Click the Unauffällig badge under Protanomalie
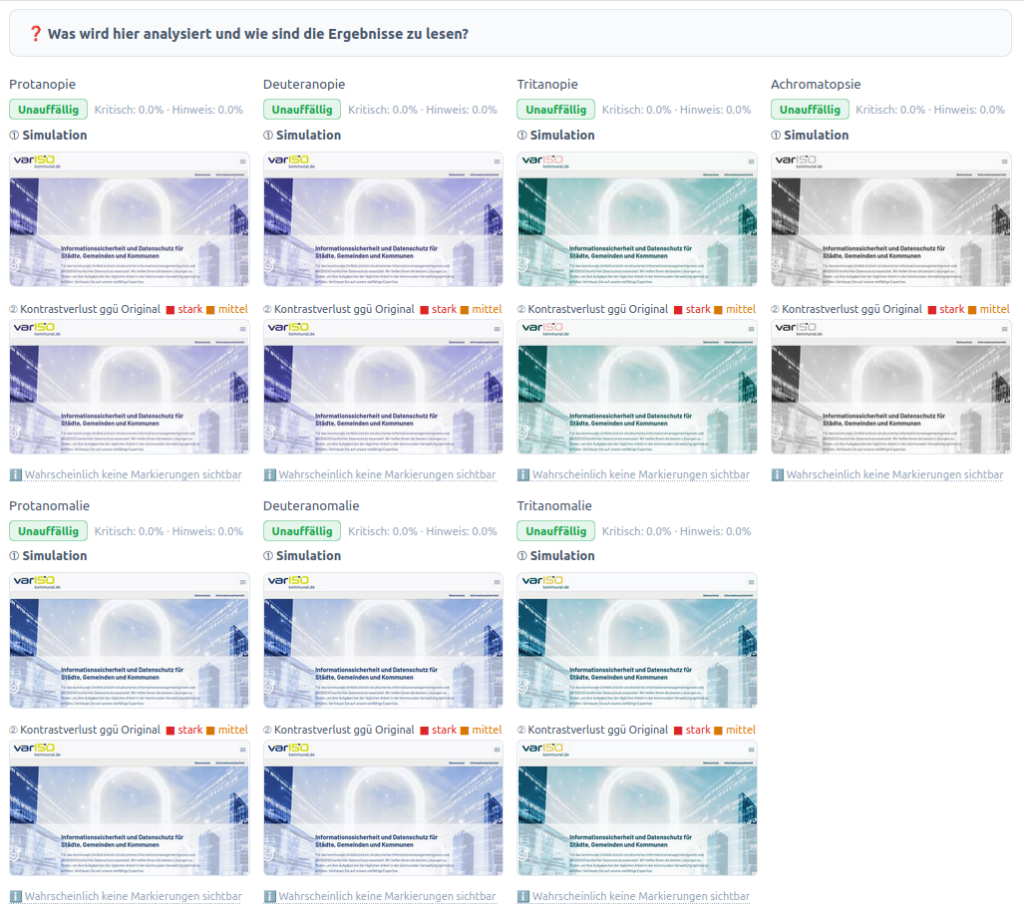The image size is (1024, 913). [x=48, y=531]
